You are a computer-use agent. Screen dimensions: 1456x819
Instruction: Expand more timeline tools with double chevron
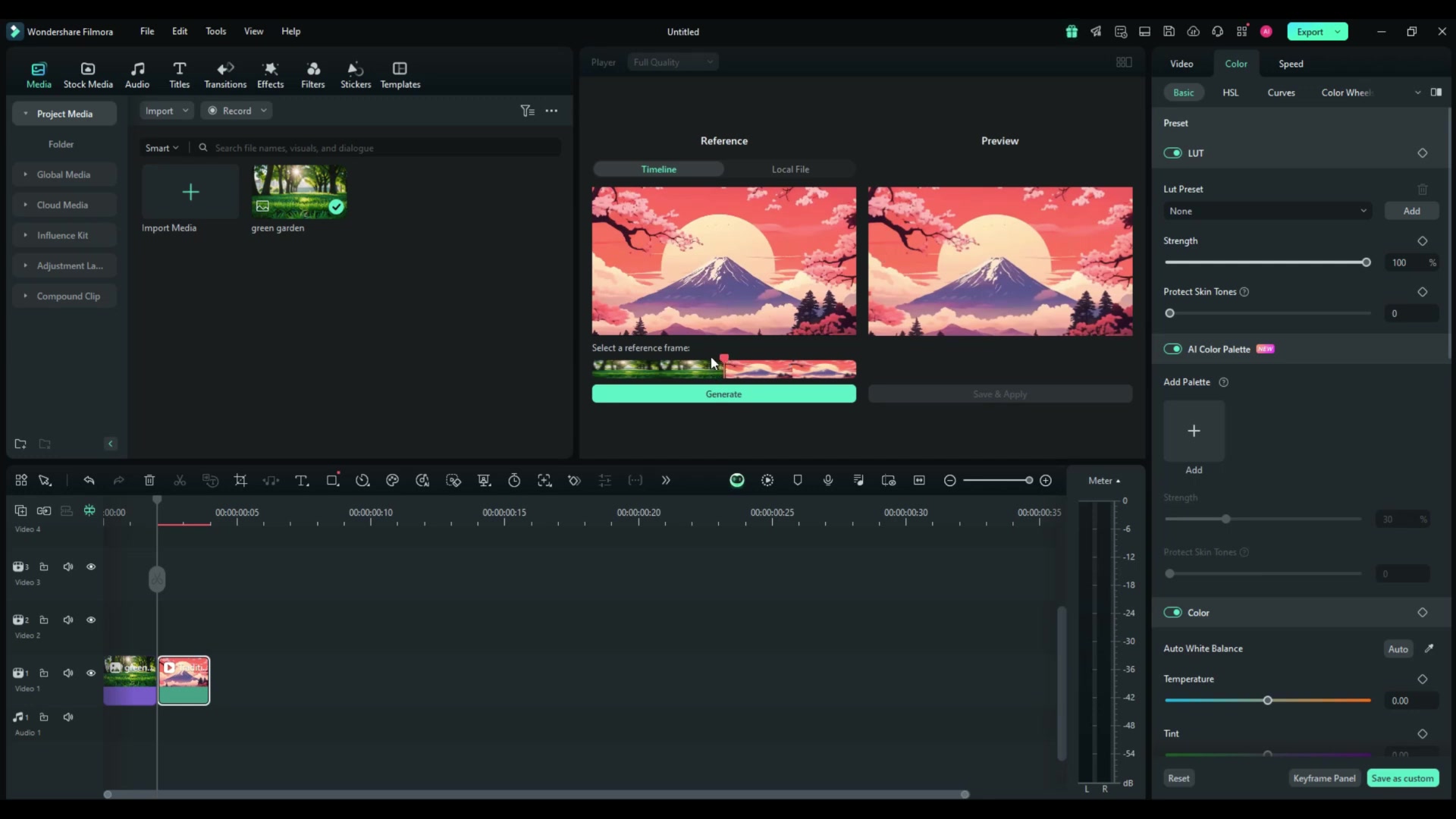click(x=666, y=480)
